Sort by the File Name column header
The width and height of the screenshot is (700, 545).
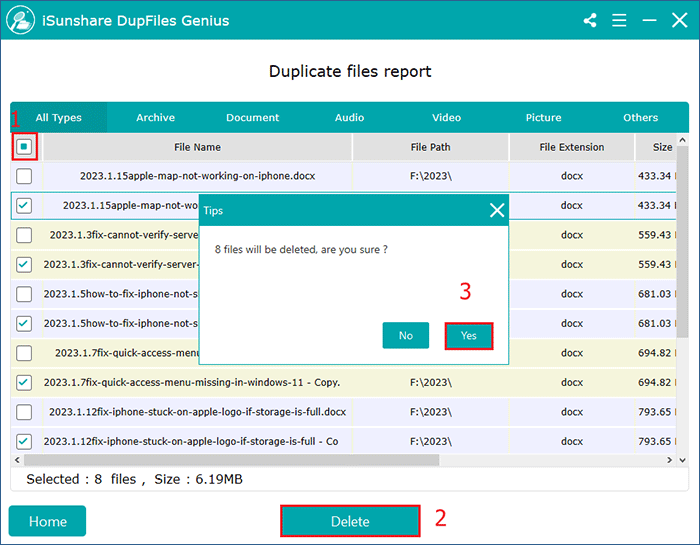(x=197, y=147)
